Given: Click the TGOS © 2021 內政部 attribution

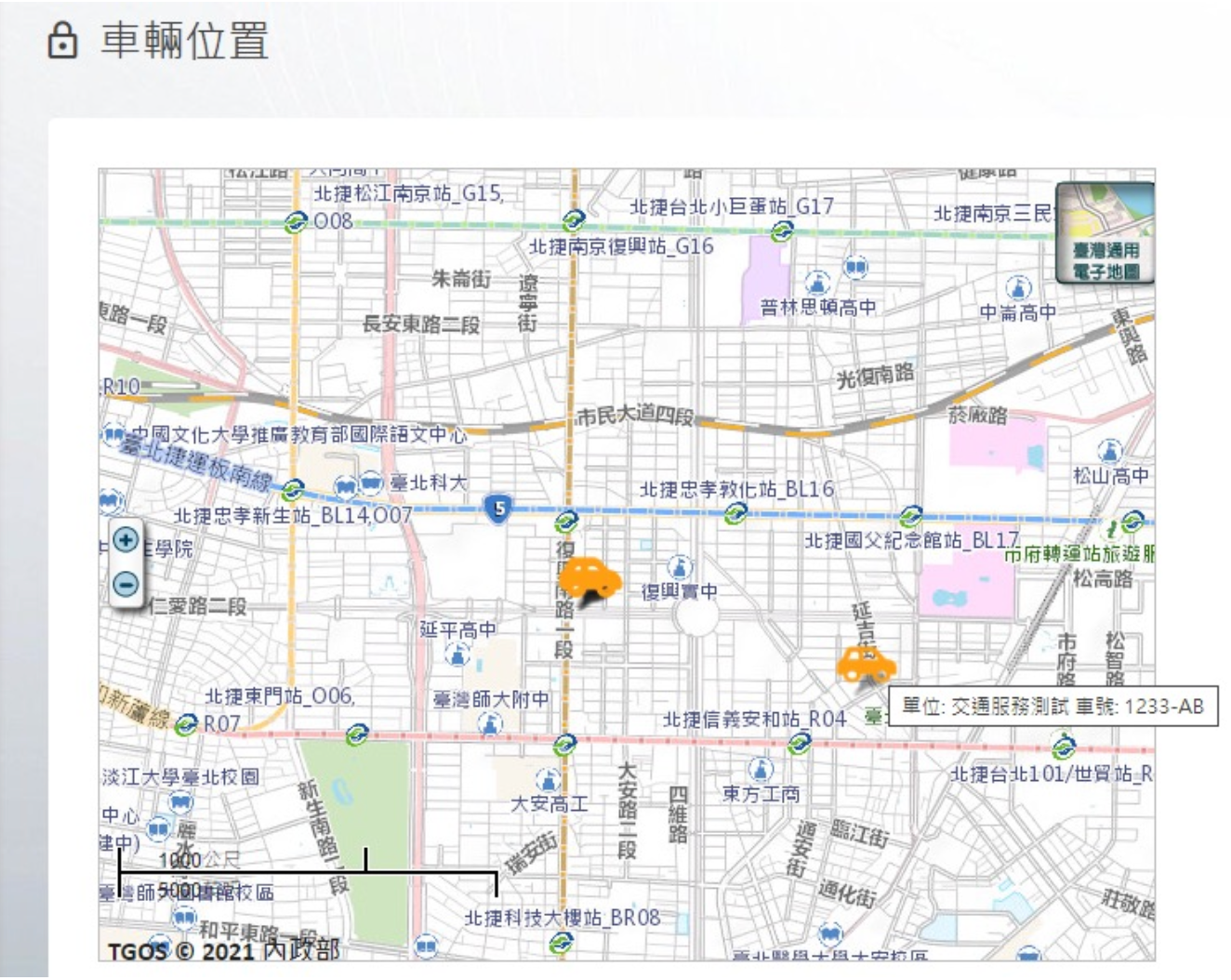Looking at the screenshot, I should [x=223, y=950].
